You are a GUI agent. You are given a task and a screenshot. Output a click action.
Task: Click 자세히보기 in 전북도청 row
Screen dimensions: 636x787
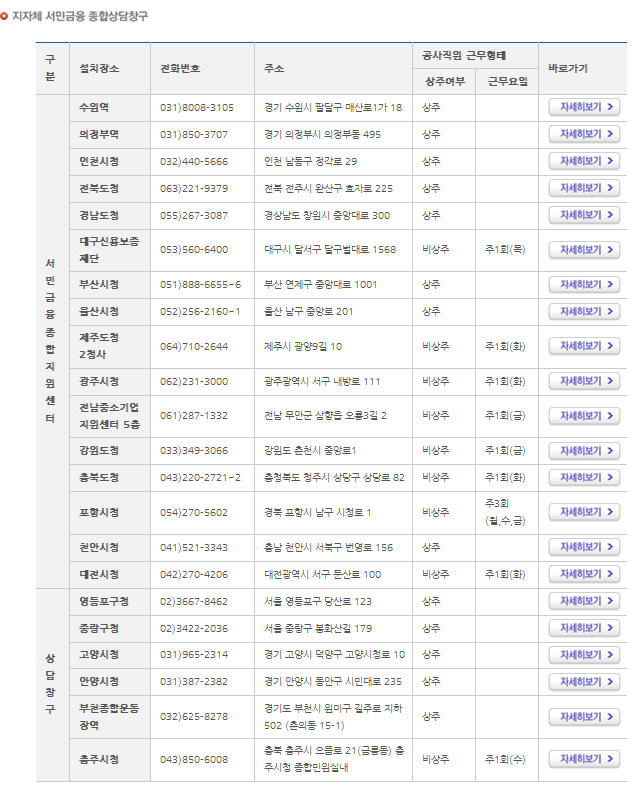[x=584, y=188]
